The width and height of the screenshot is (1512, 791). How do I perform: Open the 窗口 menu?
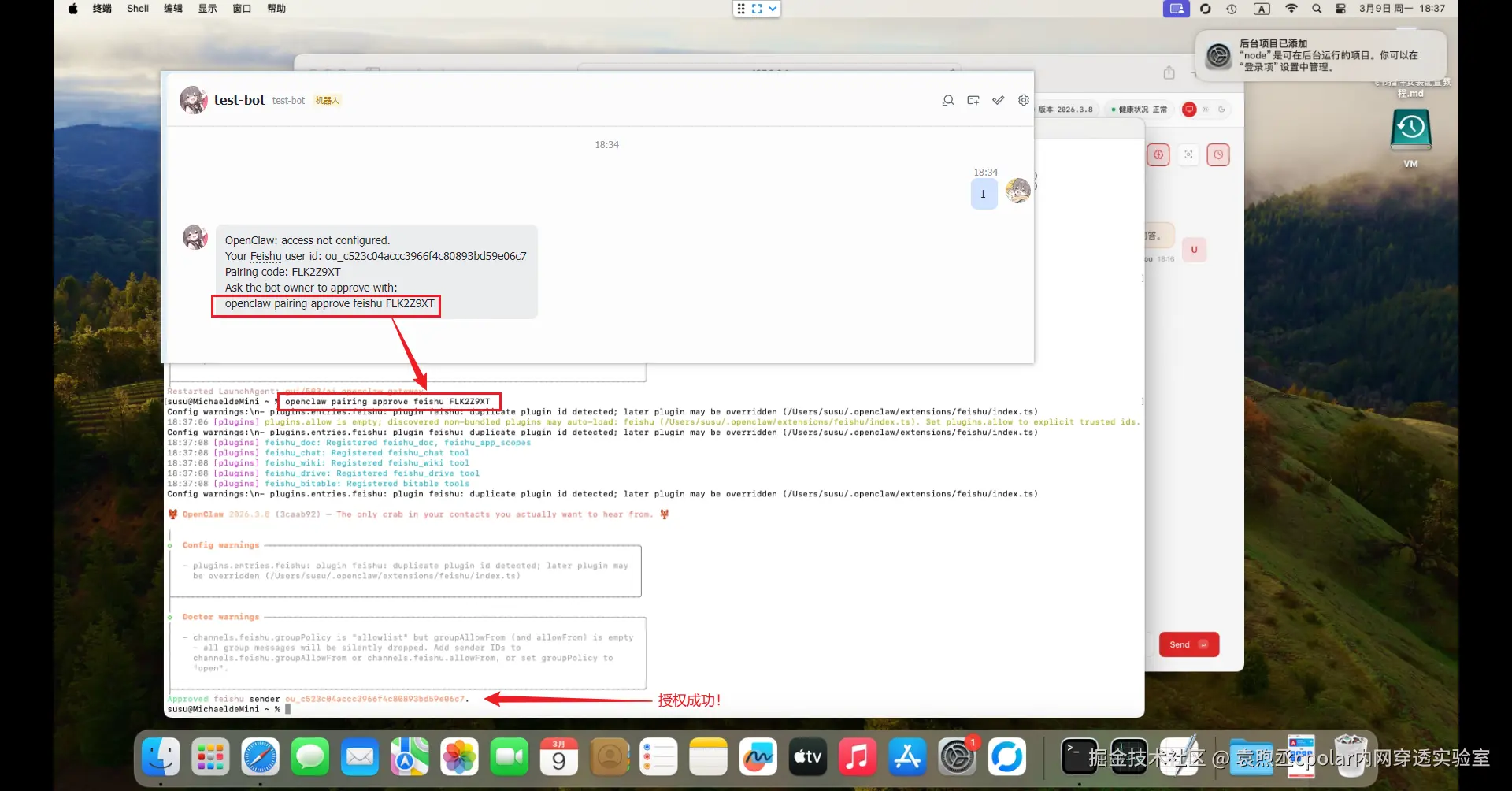tap(242, 9)
